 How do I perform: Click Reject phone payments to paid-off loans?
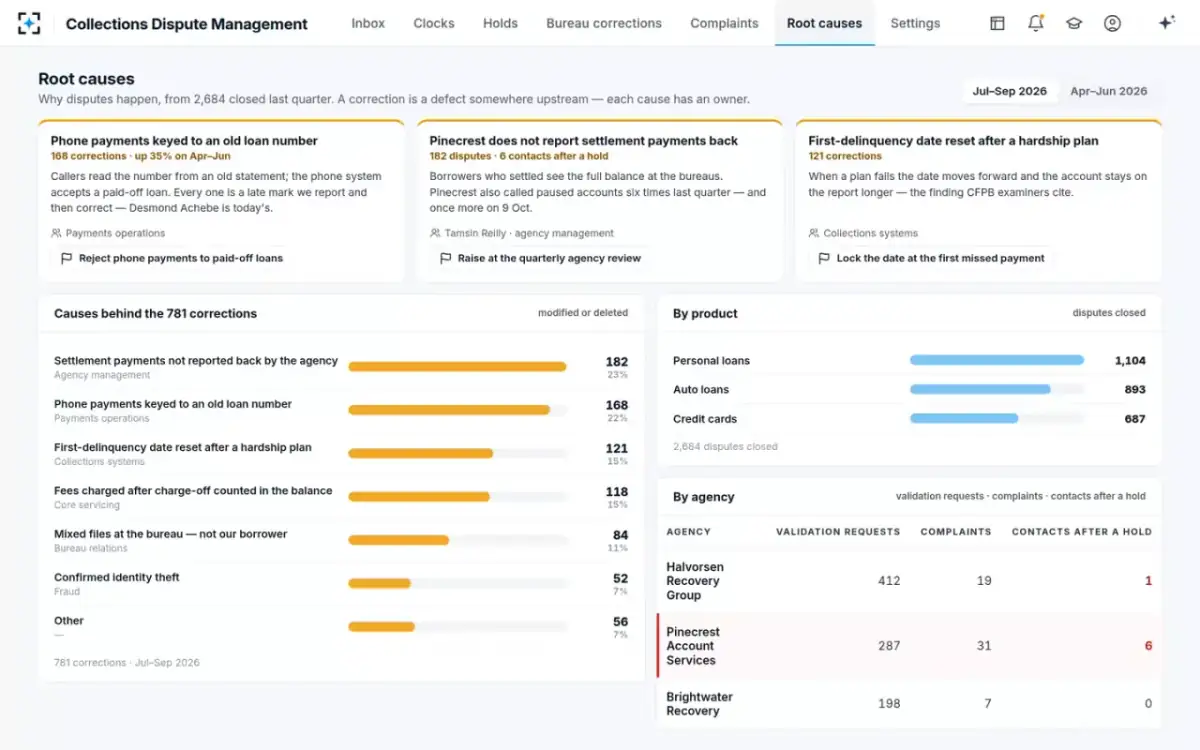click(x=172, y=258)
